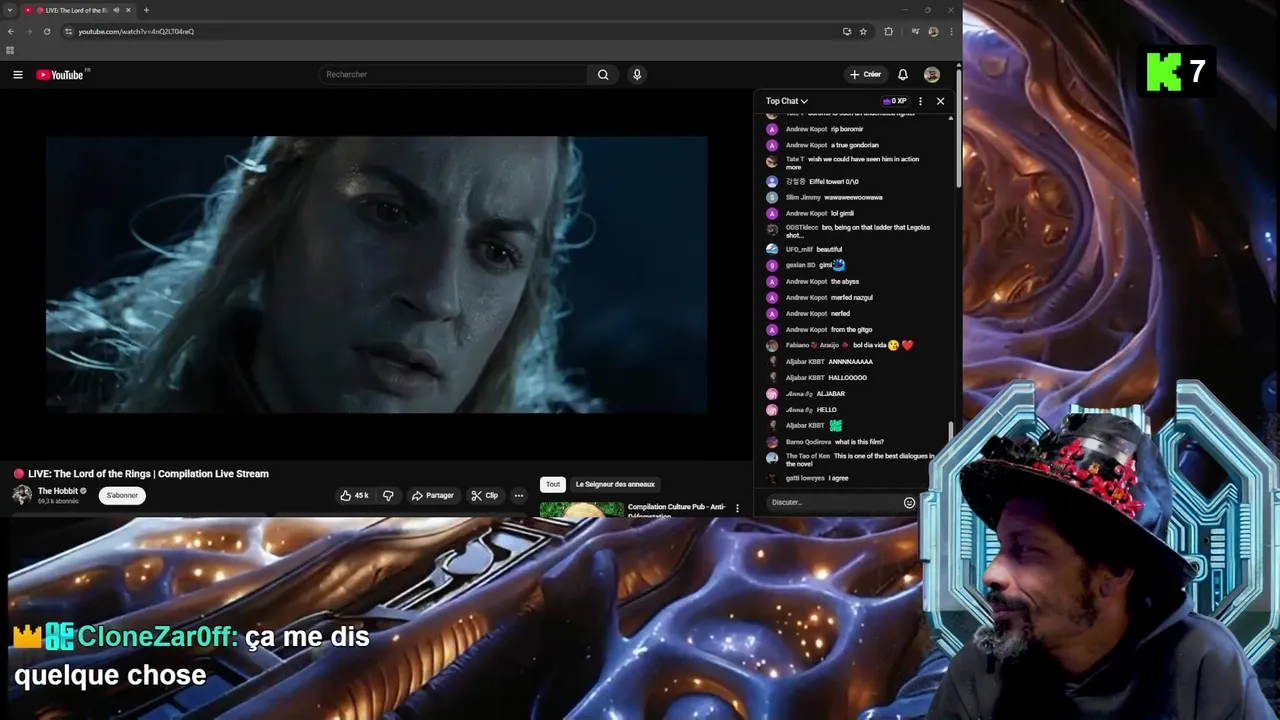The width and height of the screenshot is (1280, 720).
Task: Reload the browser page
Action: 46,31
